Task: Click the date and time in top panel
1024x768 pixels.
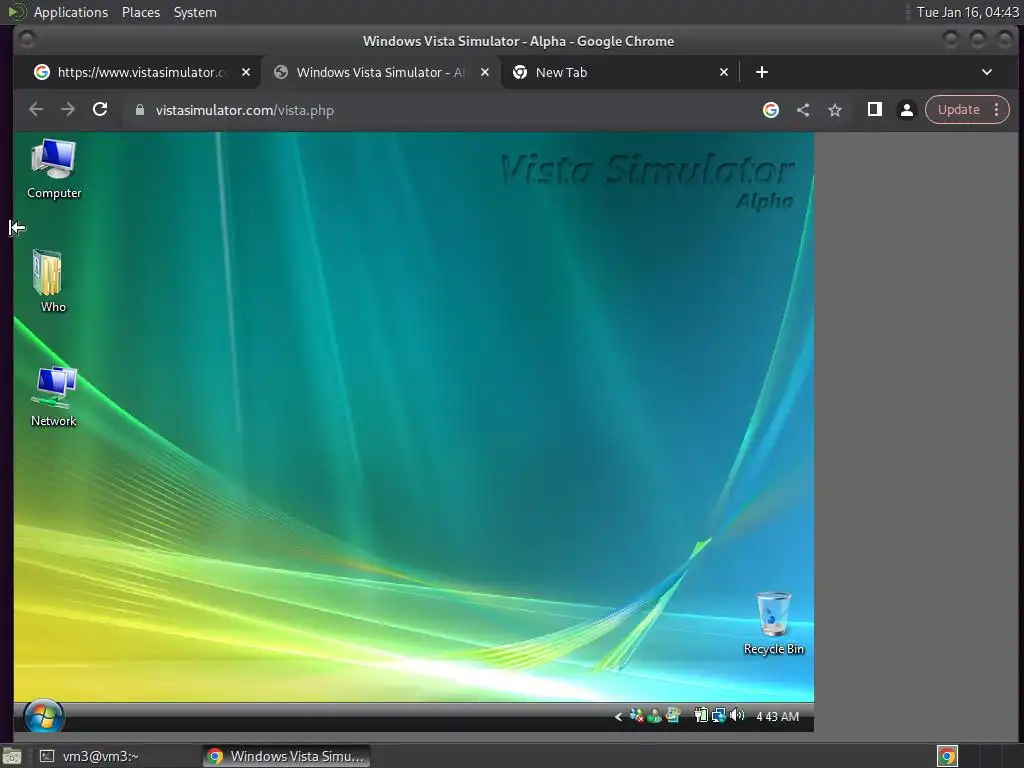Action: (x=967, y=12)
